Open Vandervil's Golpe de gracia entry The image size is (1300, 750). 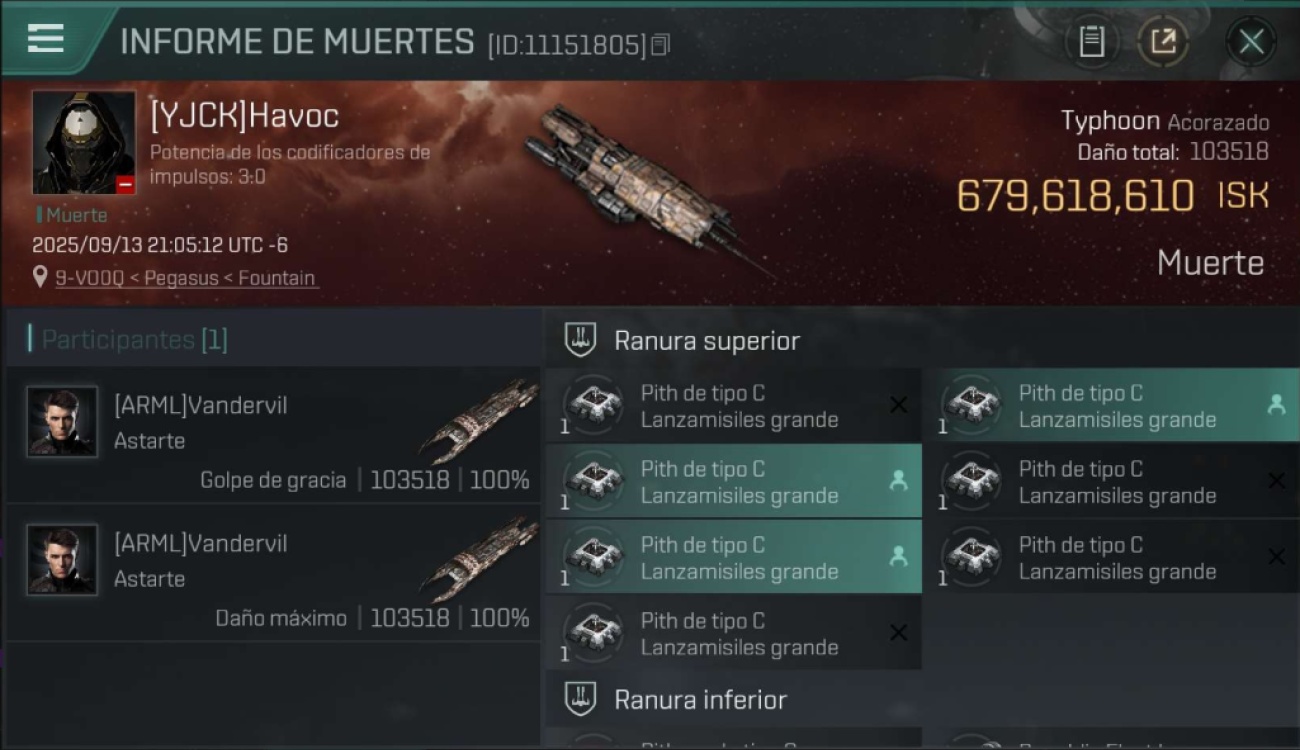(x=272, y=434)
